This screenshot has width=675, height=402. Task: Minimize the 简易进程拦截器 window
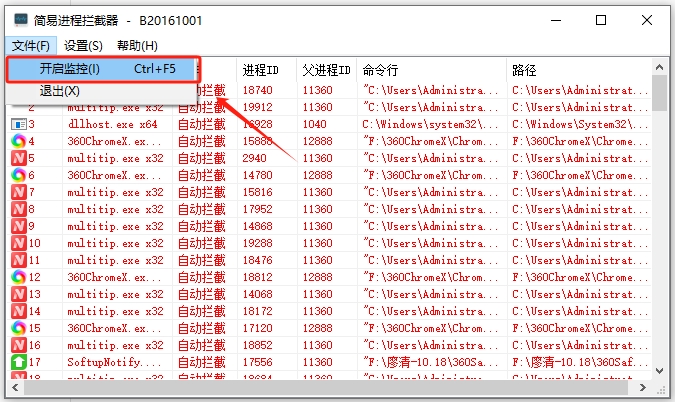tap(556, 20)
